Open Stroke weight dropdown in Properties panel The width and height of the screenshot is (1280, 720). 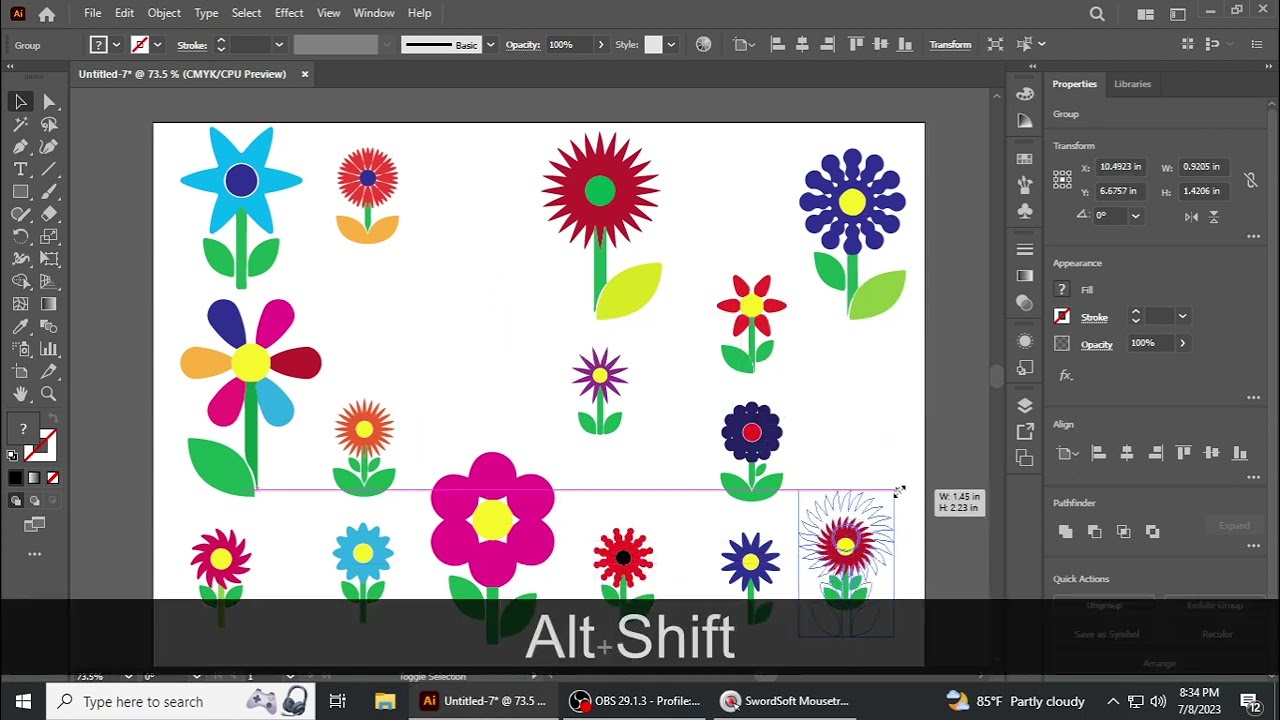click(x=1182, y=316)
